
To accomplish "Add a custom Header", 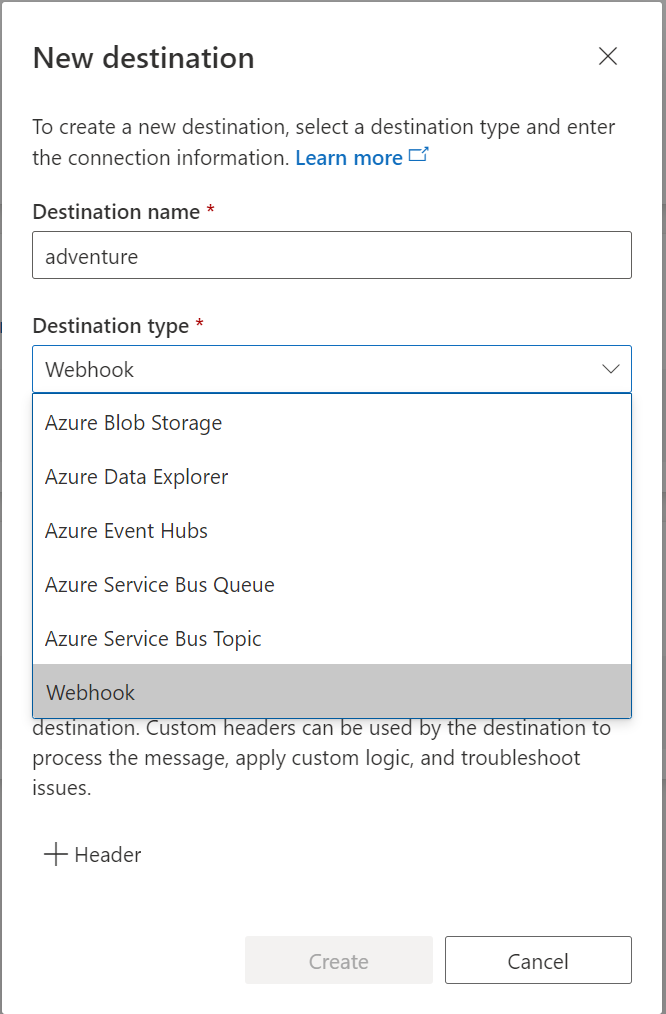I will pos(92,854).
